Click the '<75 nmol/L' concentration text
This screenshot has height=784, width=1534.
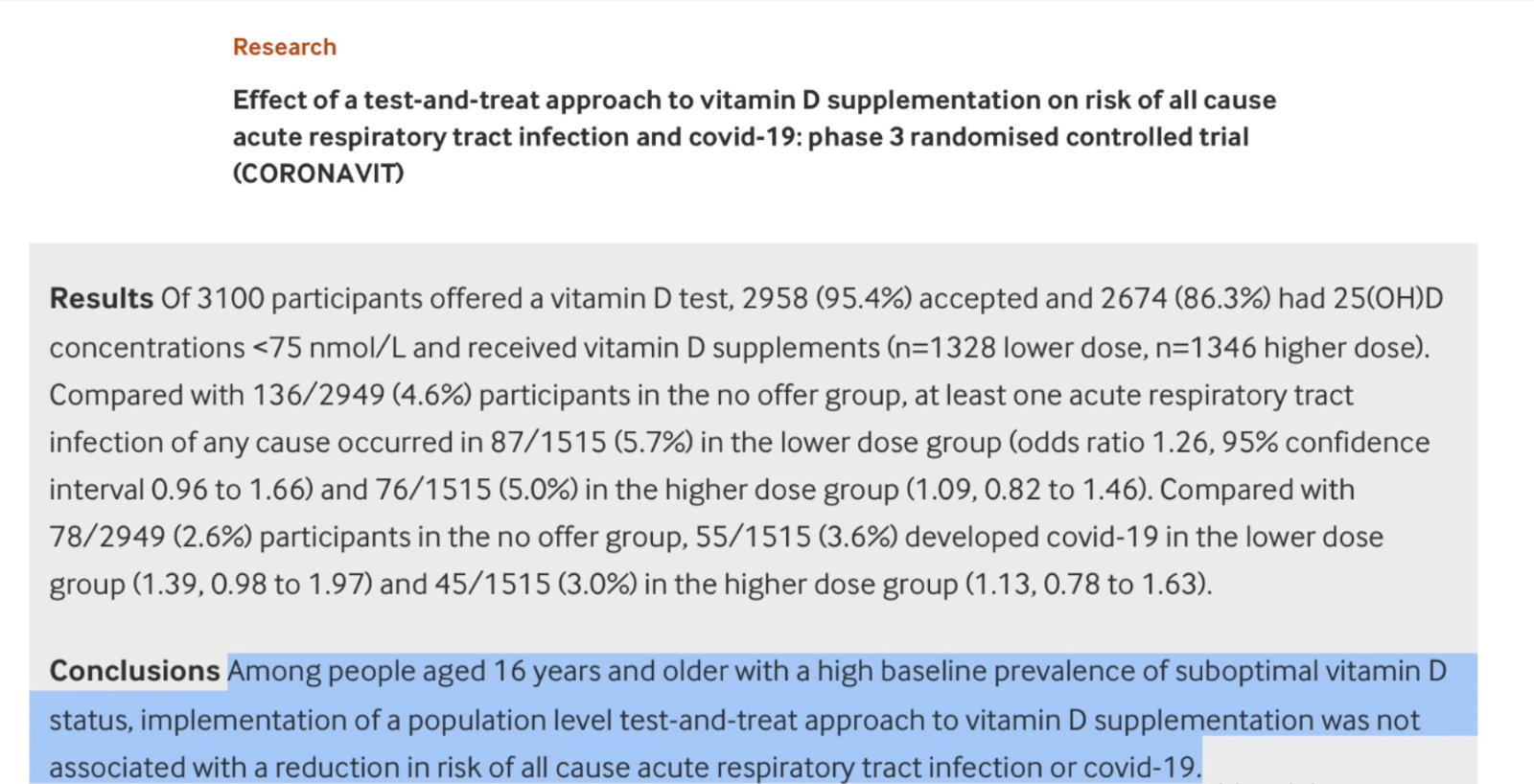click(x=329, y=347)
